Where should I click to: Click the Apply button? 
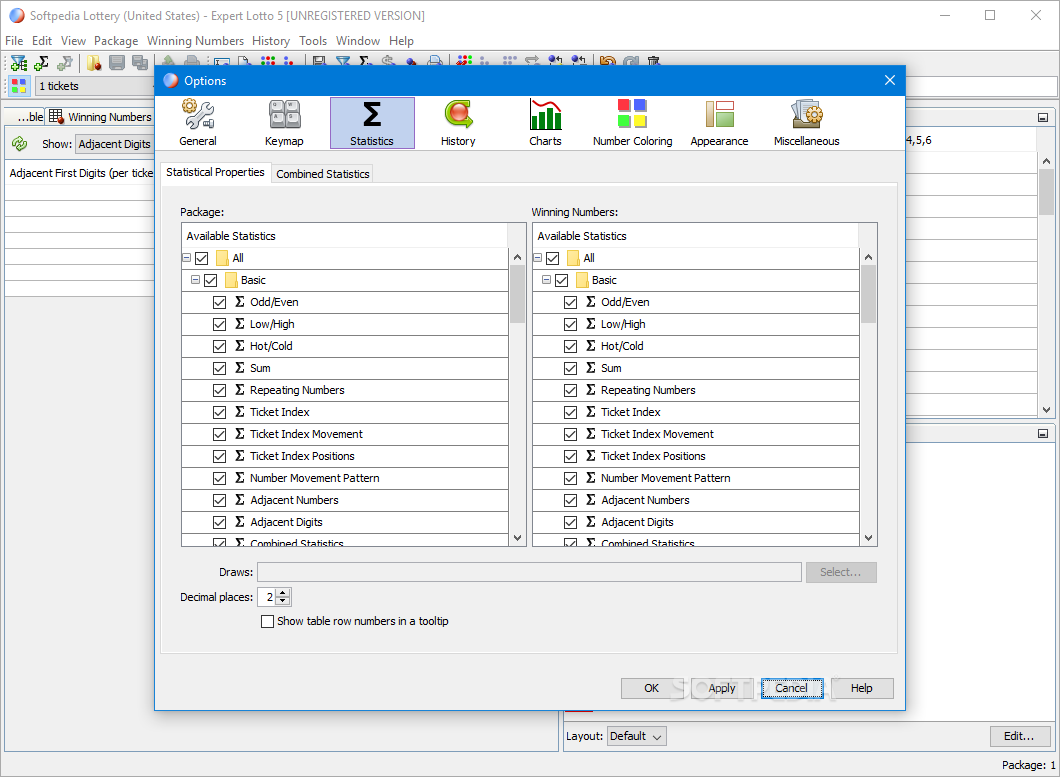tap(722, 688)
